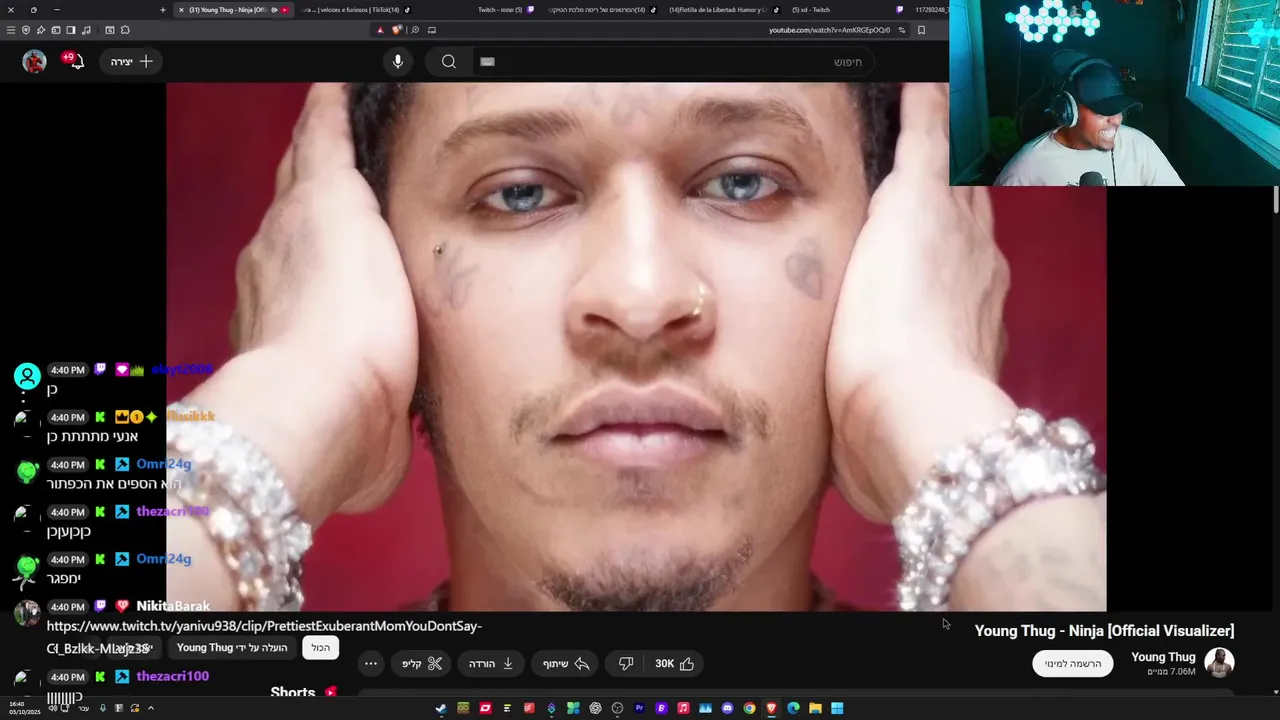Open the keyboard icon in search box

(487, 62)
